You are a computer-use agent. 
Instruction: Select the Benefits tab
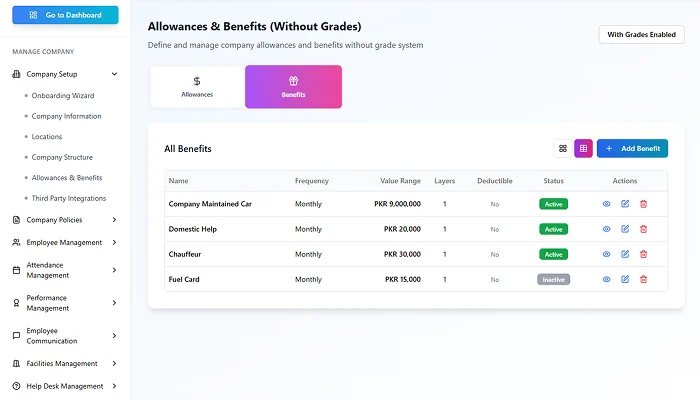pyautogui.click(x=293, y=87)
